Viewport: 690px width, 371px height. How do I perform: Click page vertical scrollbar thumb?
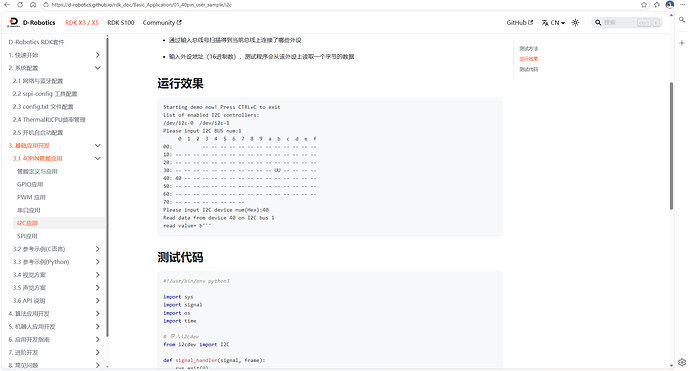[x=671, y=146]
